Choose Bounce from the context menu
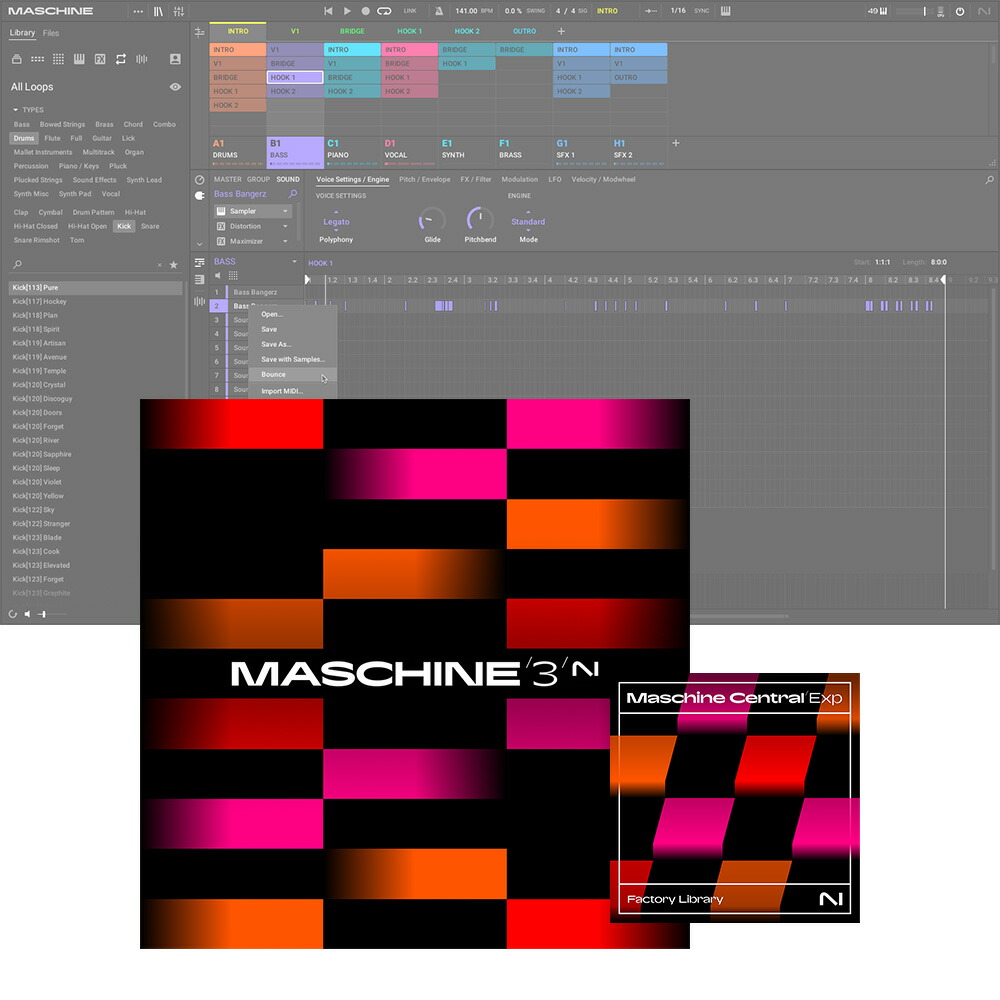 (x=276, y=374)
